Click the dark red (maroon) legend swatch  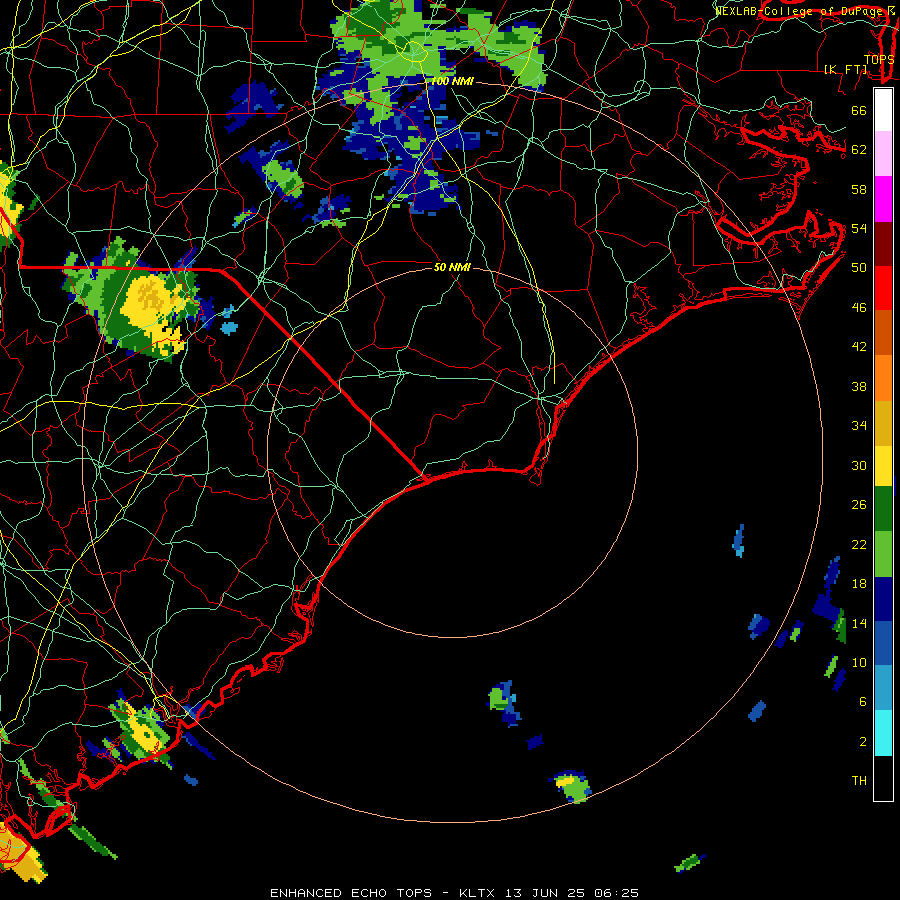(883, 243)
